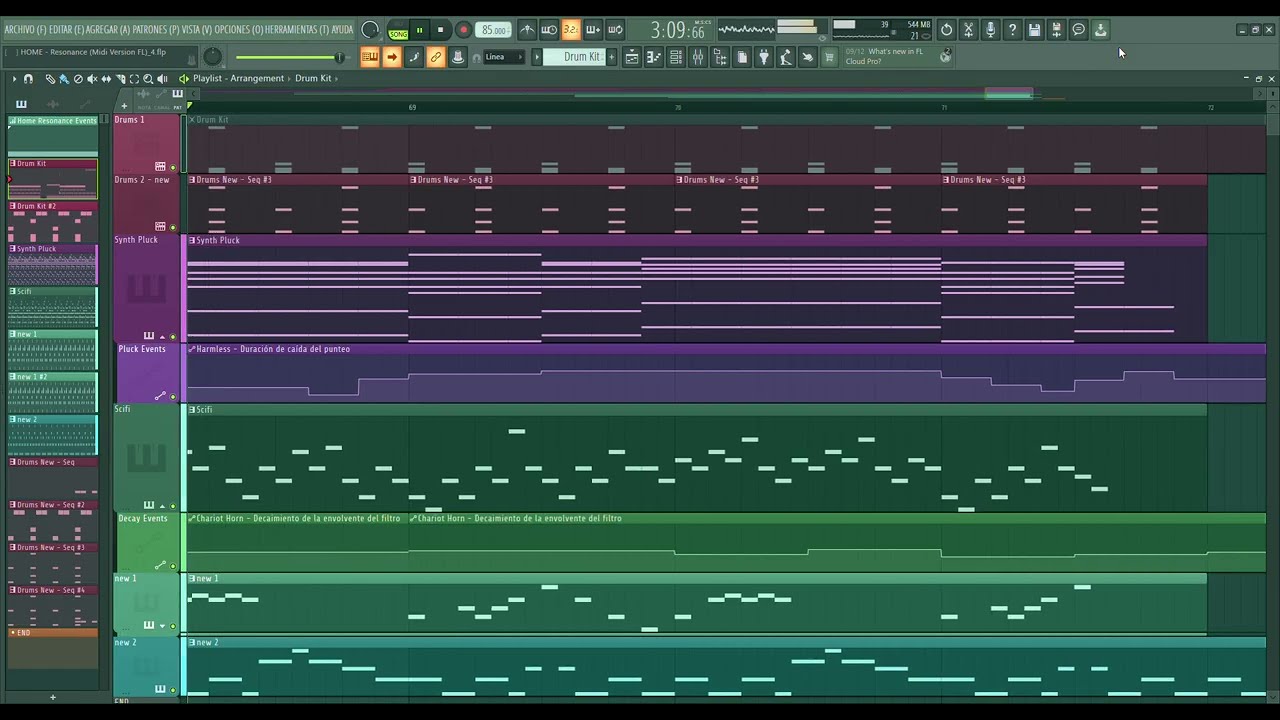Select the pencil draw tool in playlist
Image resolution: width=1280 pixels, height=720 pixels.
(51, 78)
